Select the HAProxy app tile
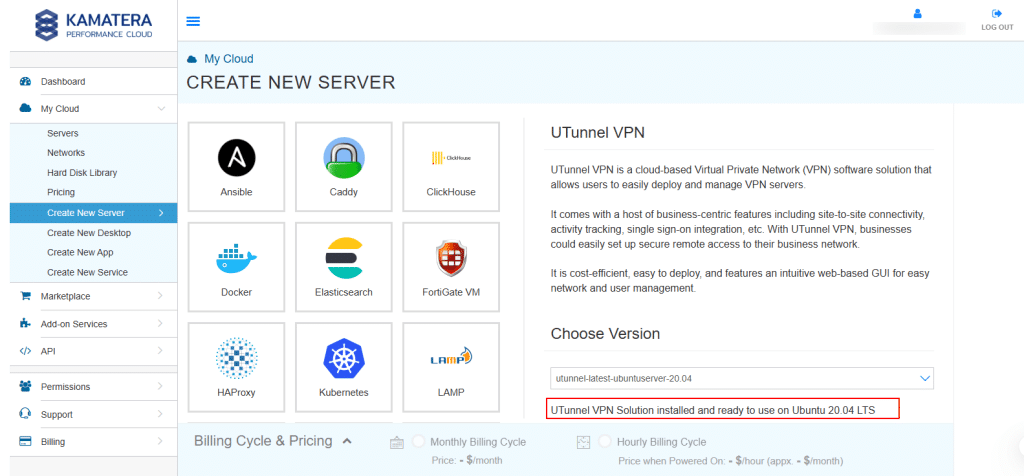The image size is (1024, 476). [x=236, y=367]
